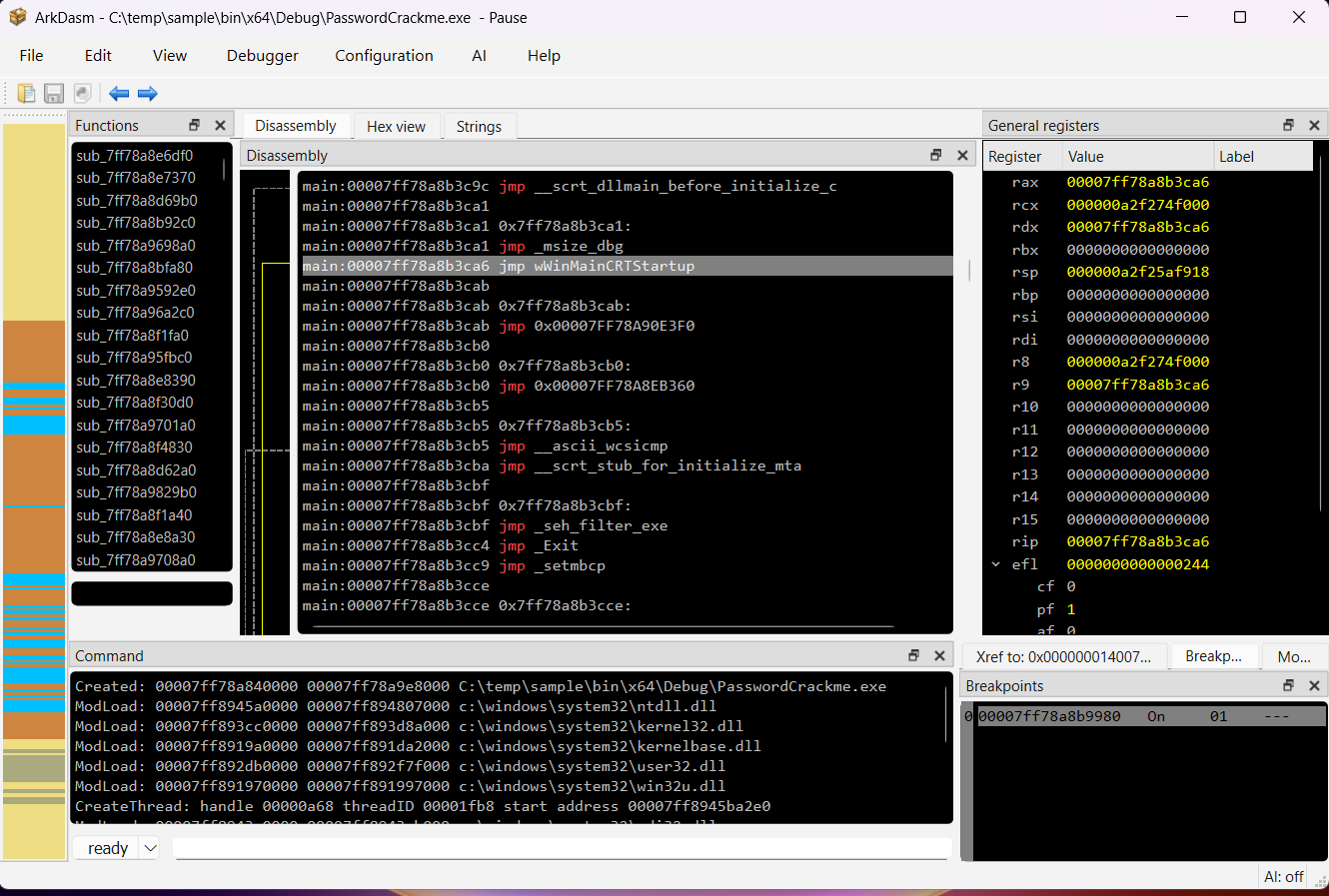The image size is (1329, 896).
Task: Select function sub_7ff78a8f1fa0
Action: [133, 336]
